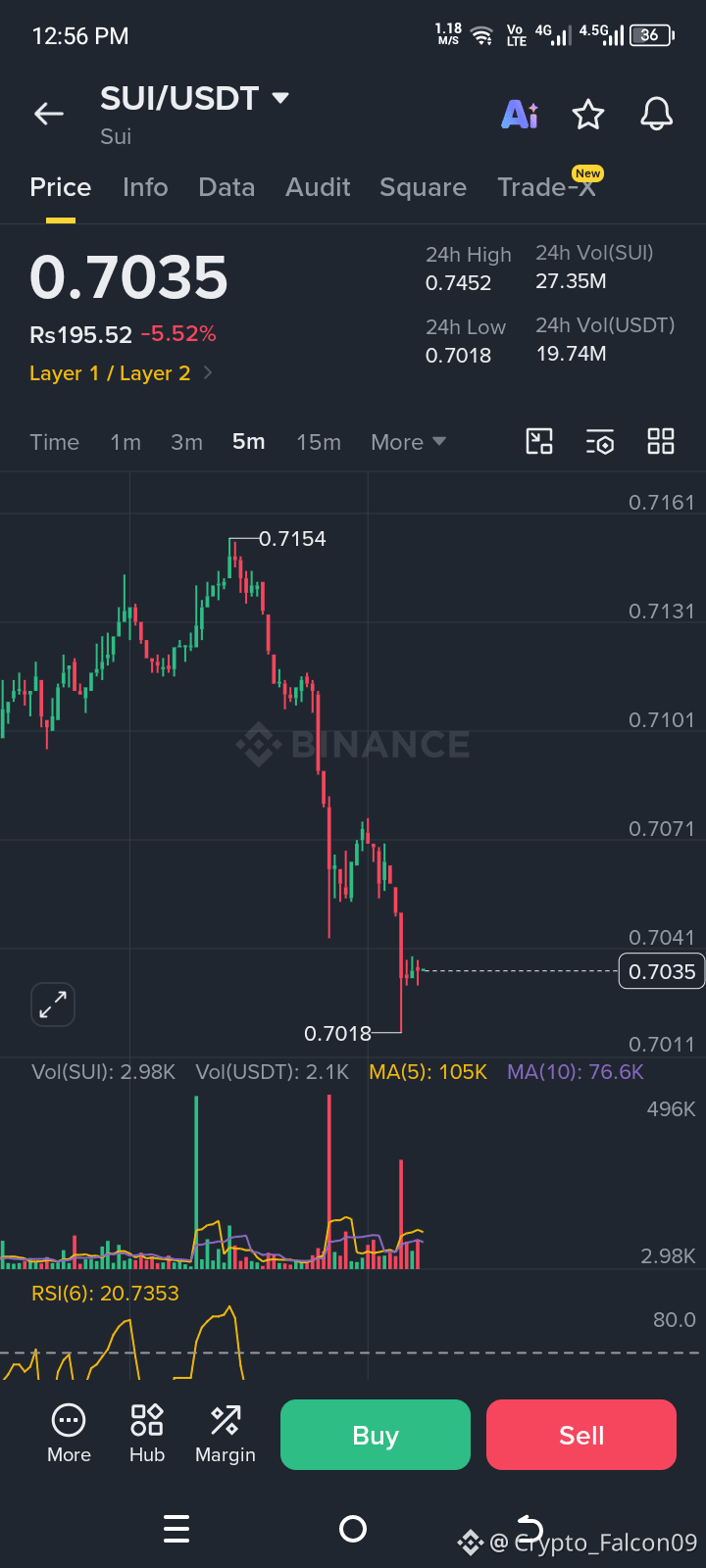Expand the SUI/USDT pair dropdown
706x1568 pixels.
280,98
